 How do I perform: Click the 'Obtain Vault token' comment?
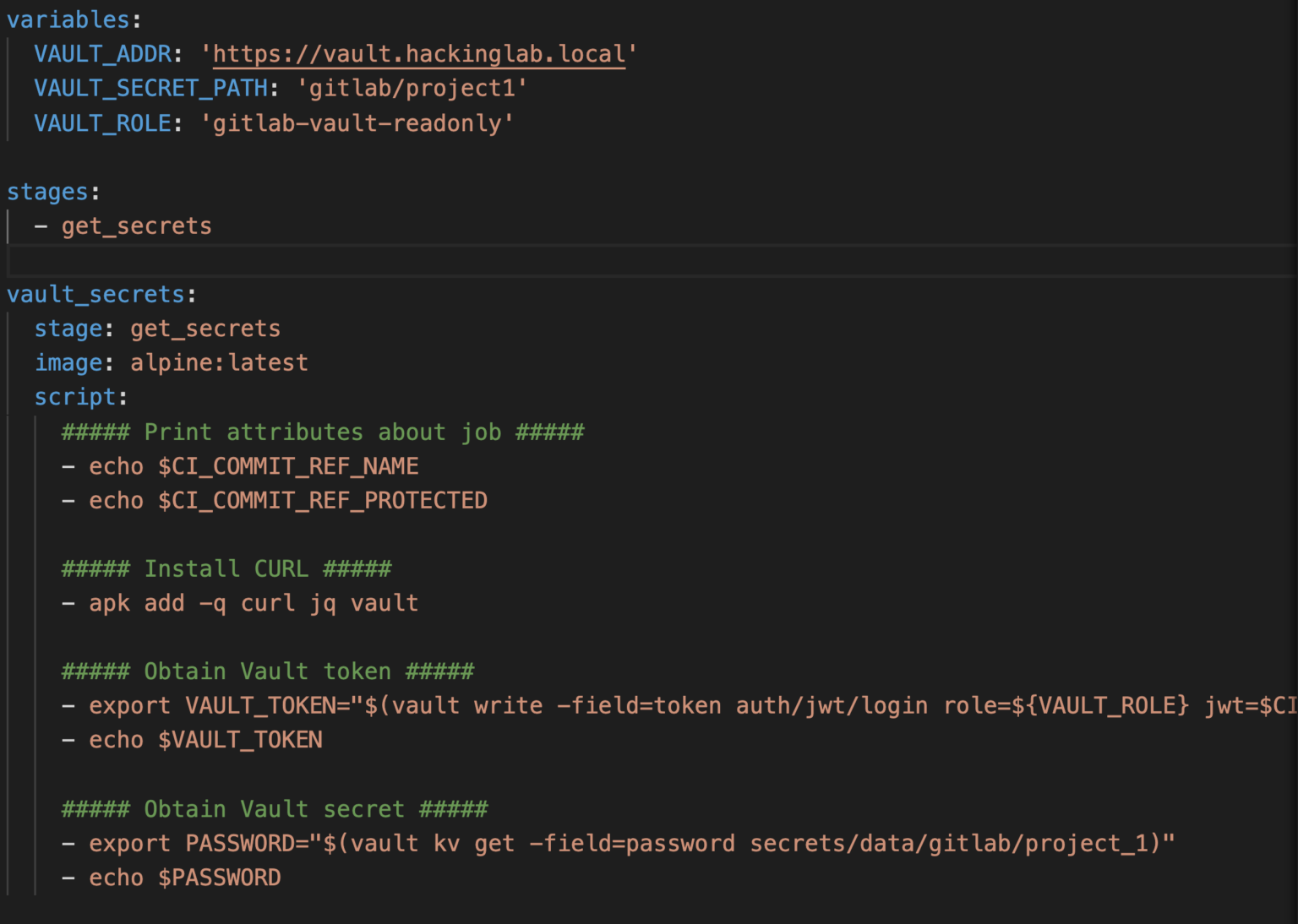(266, 671)
